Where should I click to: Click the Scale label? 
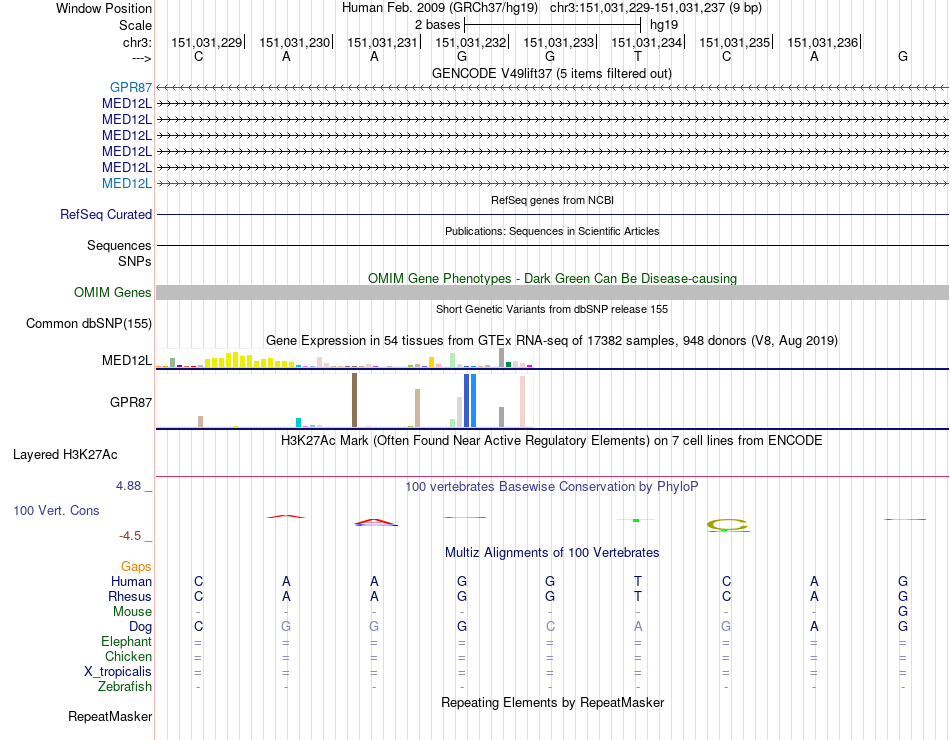click(136, 25)
